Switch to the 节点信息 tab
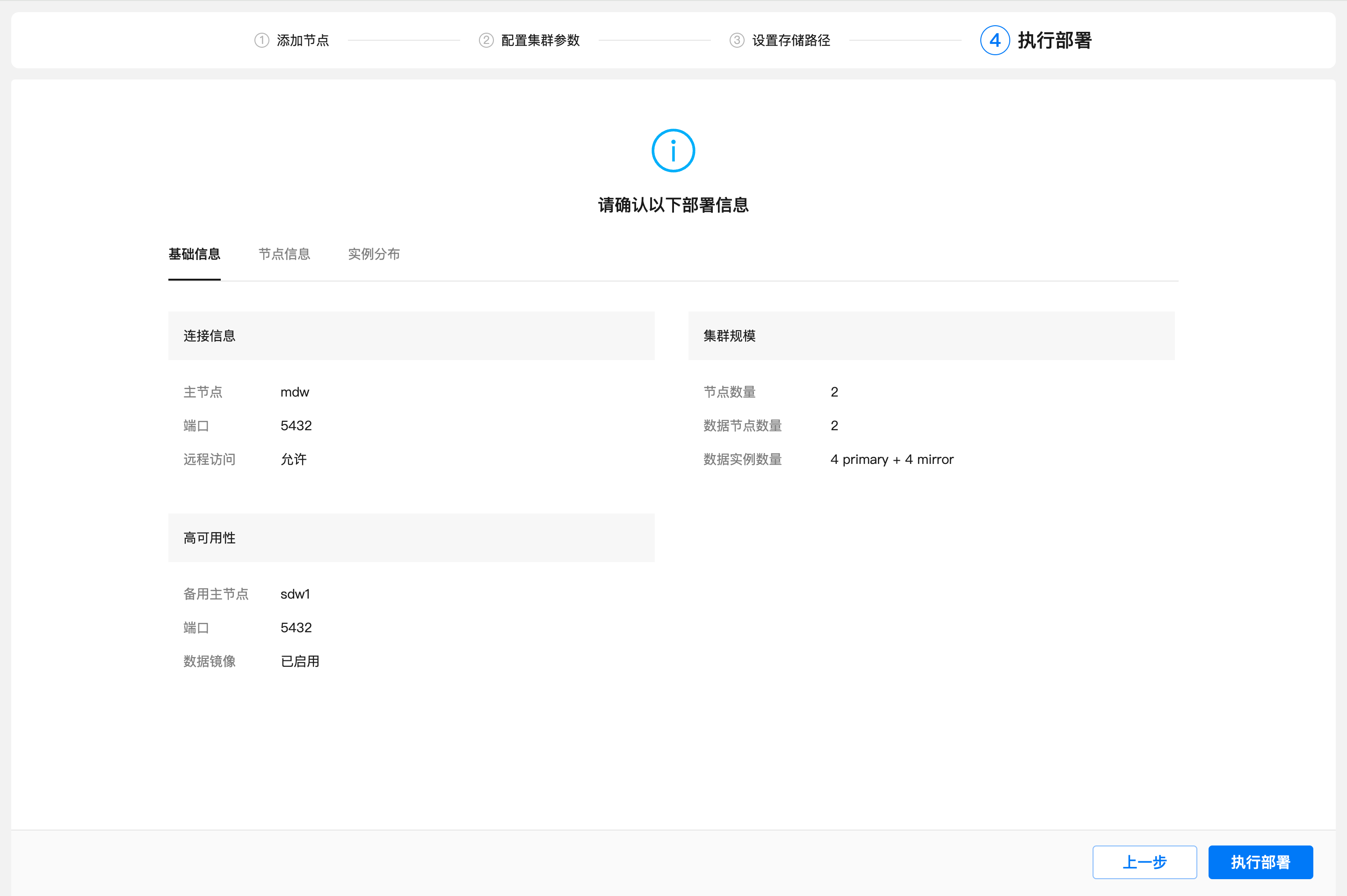 pyautogui.click(x=285, y=254)
